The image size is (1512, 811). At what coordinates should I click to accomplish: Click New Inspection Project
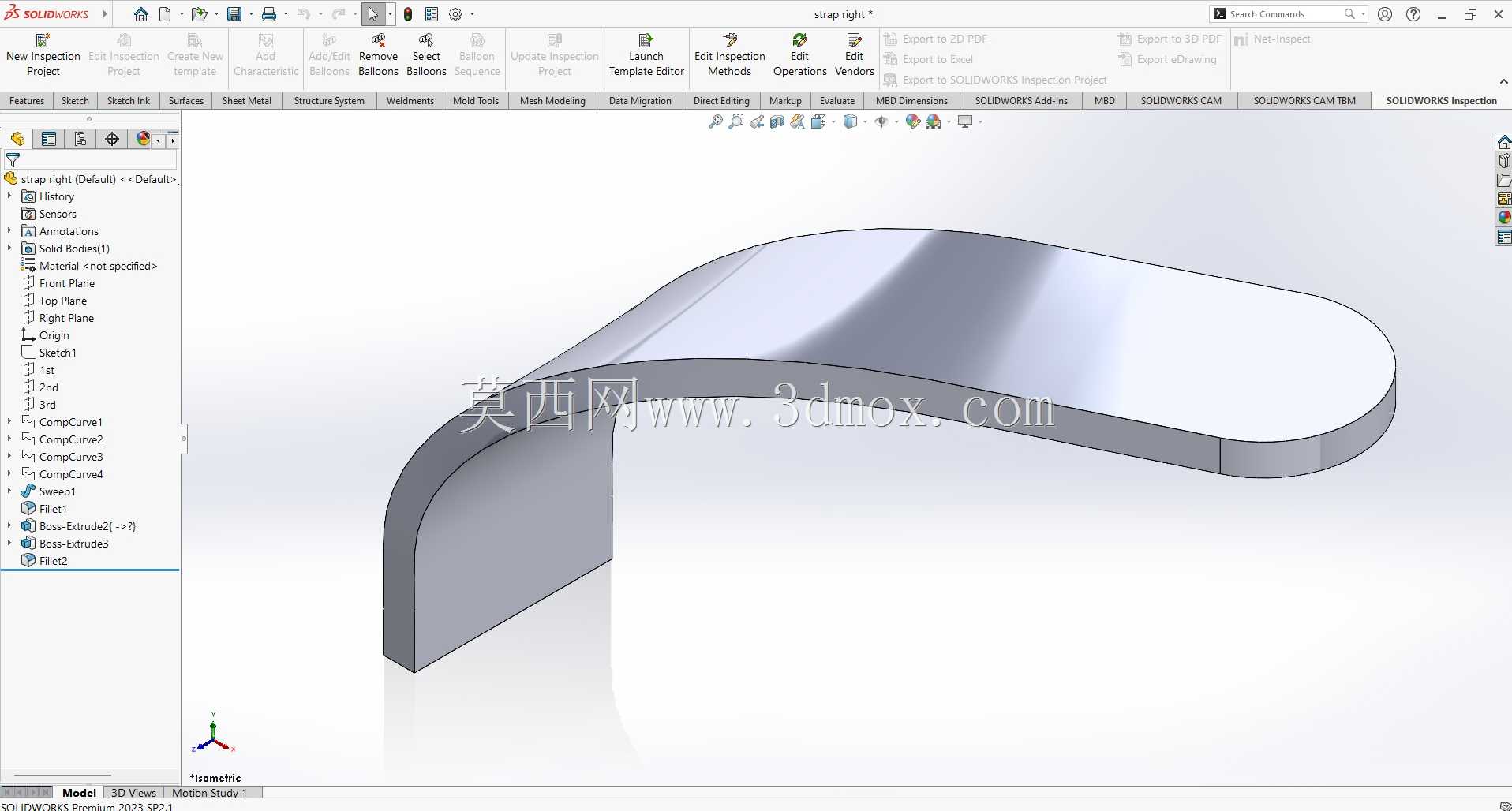click(43, 54)
